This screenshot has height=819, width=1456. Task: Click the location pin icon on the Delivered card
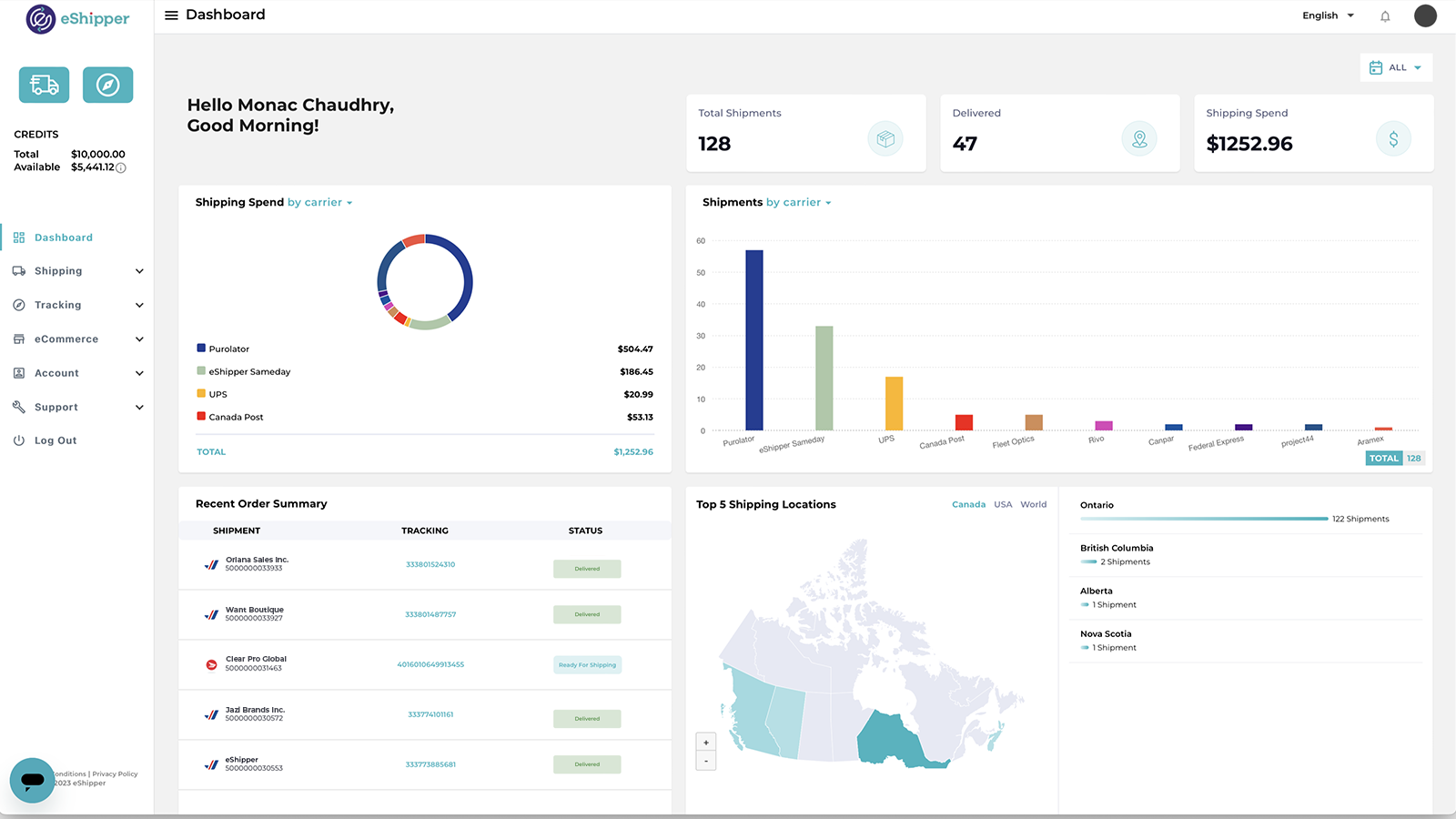[1138, 138]
